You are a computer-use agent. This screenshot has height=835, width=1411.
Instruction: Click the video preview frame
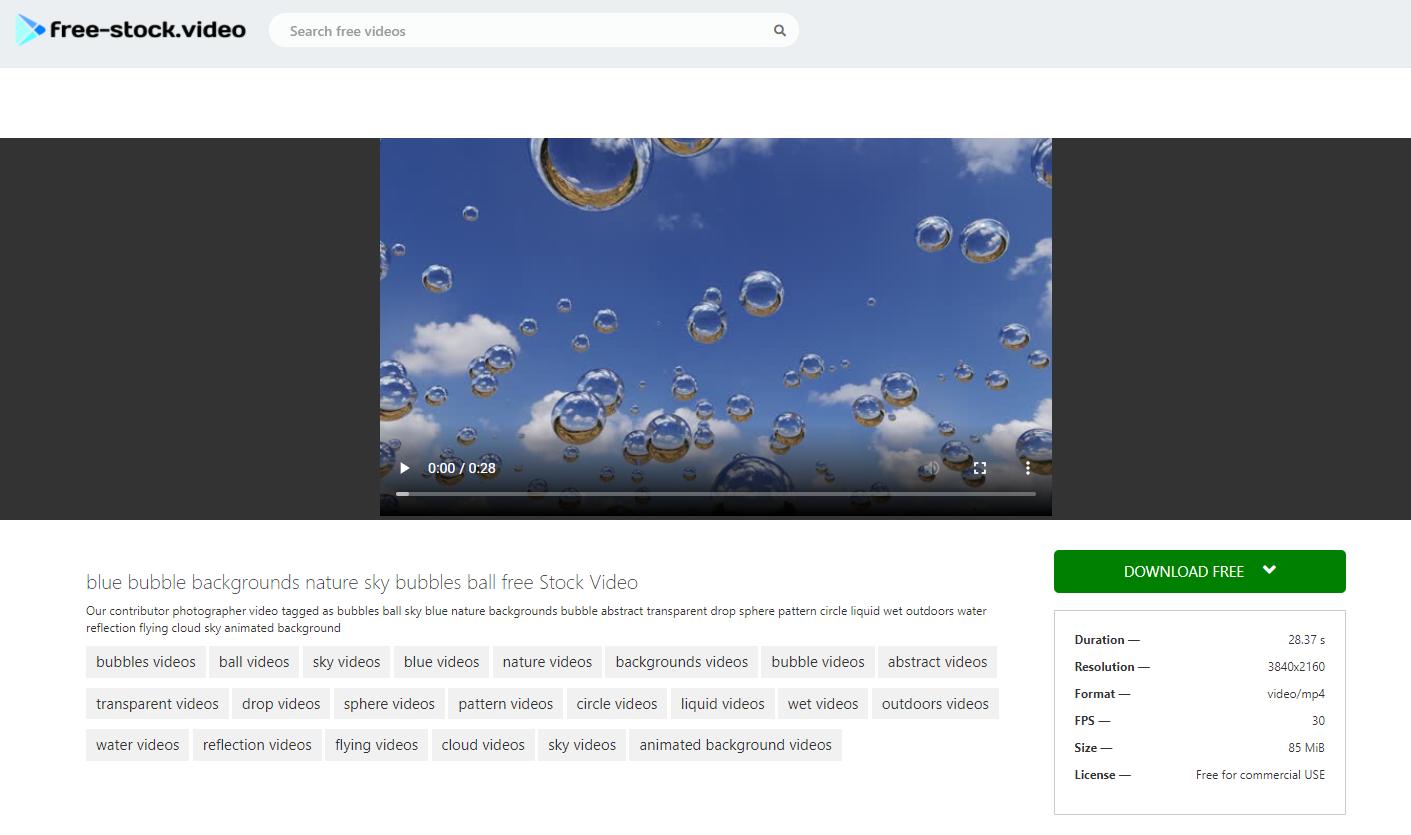click(715, 300)
